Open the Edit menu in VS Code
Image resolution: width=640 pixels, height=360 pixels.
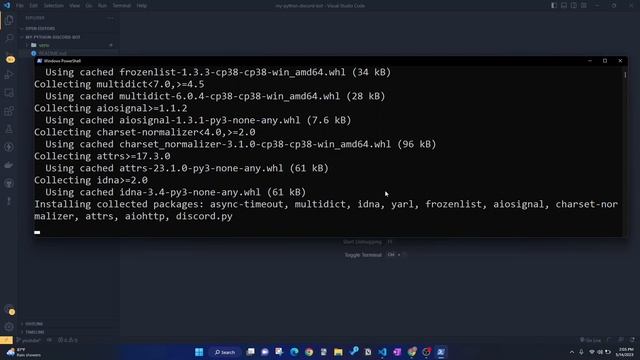tap(33, 6)
